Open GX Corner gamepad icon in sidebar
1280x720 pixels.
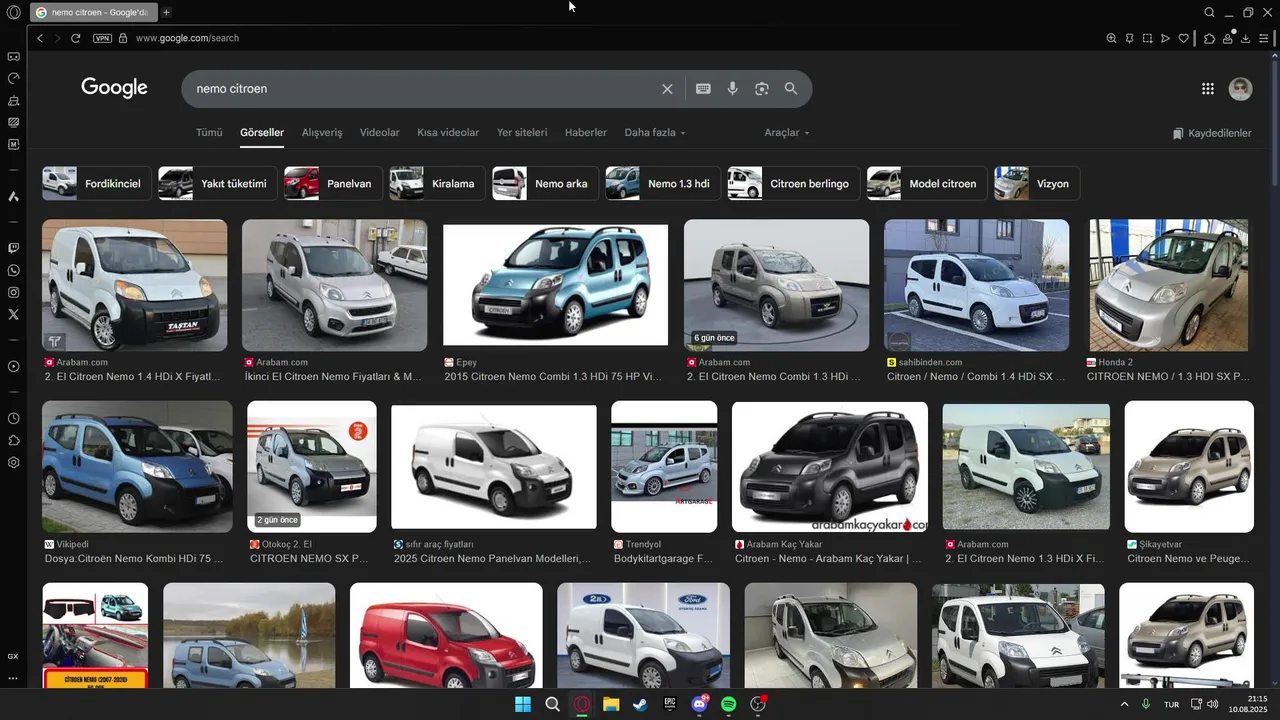(13, 56)
